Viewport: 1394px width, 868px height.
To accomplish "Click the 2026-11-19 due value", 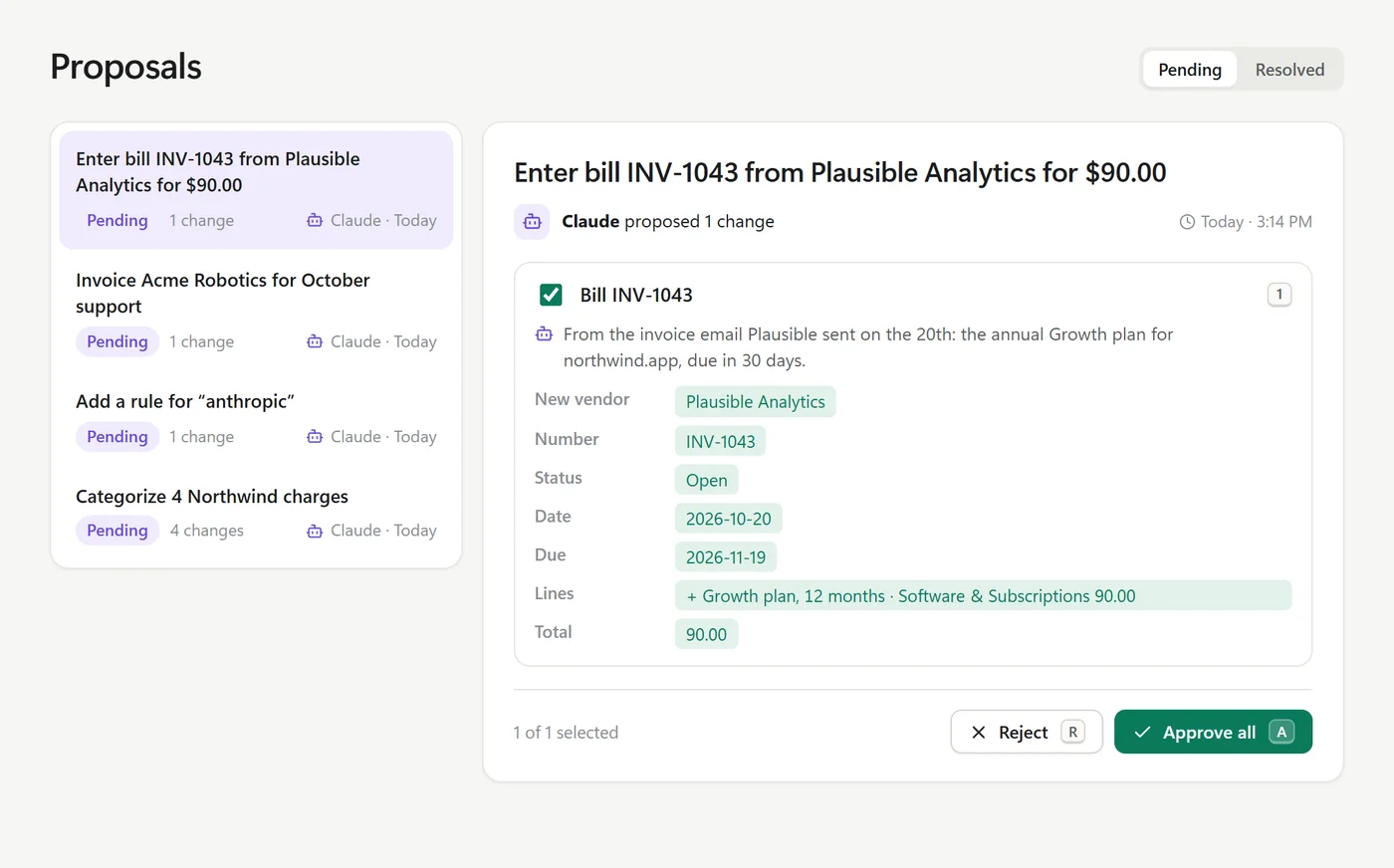I will tap(726, 557).
